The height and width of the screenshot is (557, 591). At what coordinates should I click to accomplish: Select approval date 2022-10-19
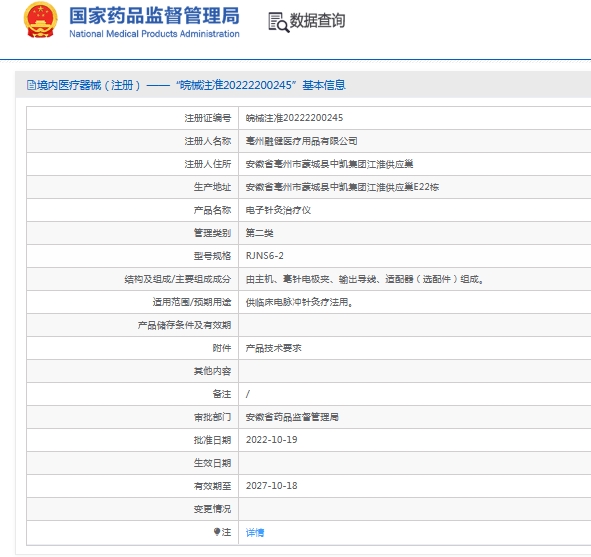271,440
